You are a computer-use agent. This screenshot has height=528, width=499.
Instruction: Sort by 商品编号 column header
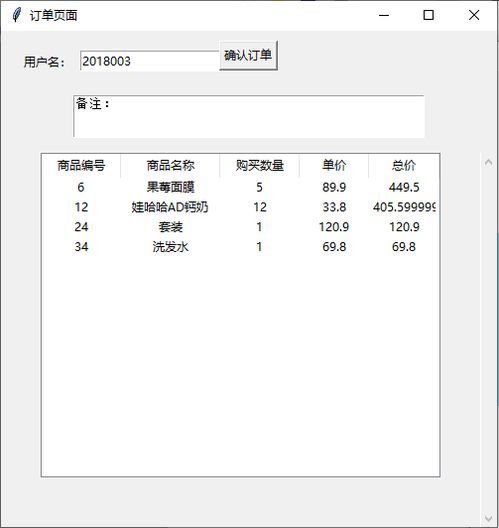pyautogui.click(x=81, y=165)
